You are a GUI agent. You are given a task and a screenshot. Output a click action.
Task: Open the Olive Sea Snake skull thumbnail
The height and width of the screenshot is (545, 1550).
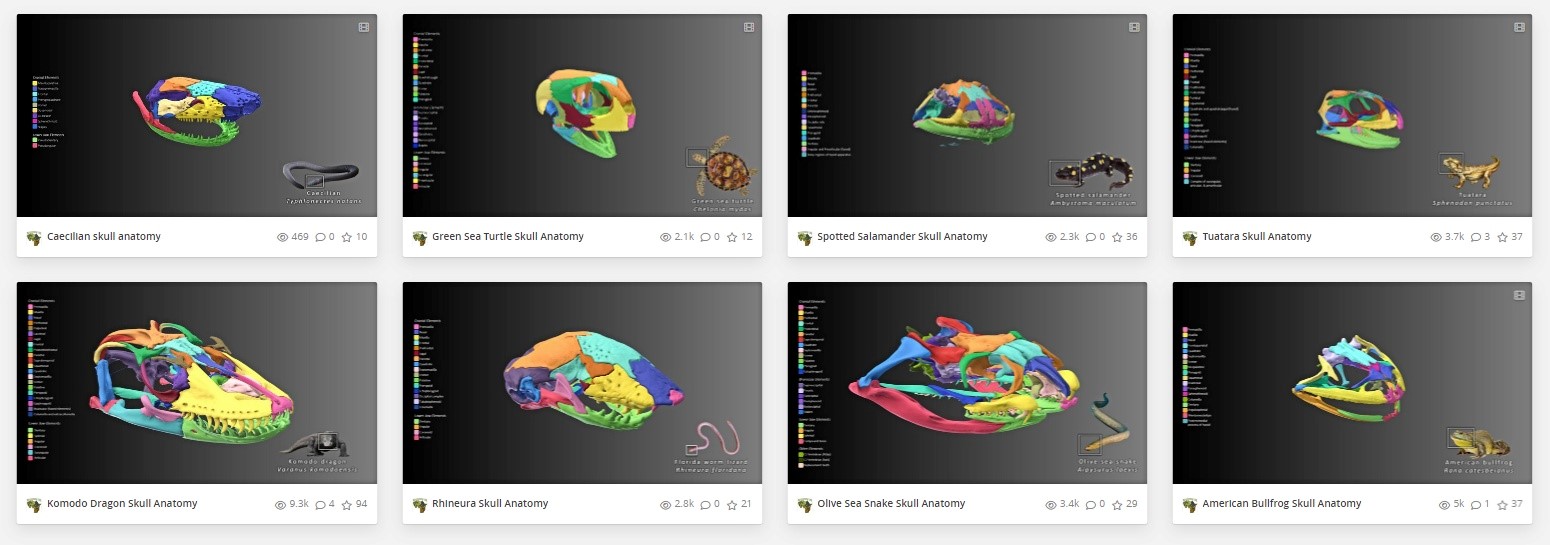point(968,383)
